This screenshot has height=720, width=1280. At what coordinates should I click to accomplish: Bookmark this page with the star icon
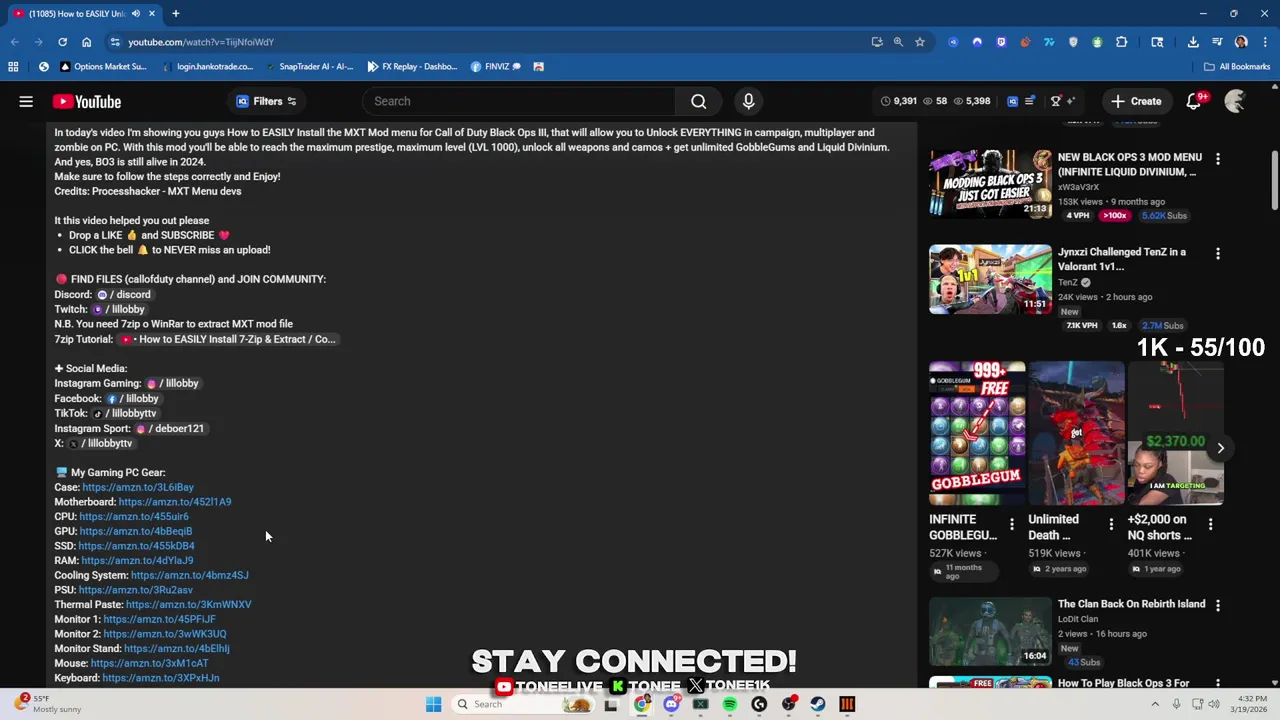click(920, 42)
